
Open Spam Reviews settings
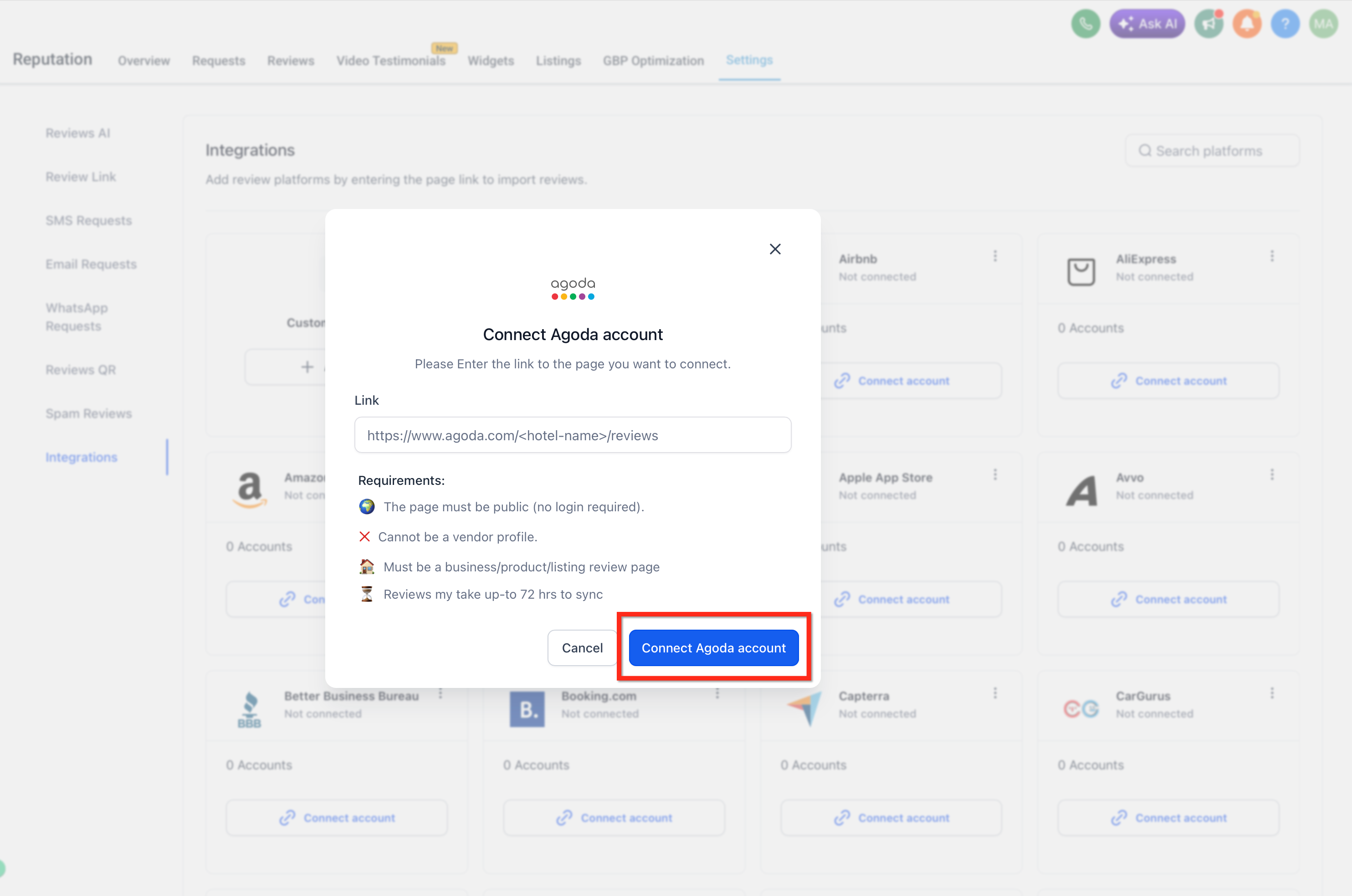89,414
